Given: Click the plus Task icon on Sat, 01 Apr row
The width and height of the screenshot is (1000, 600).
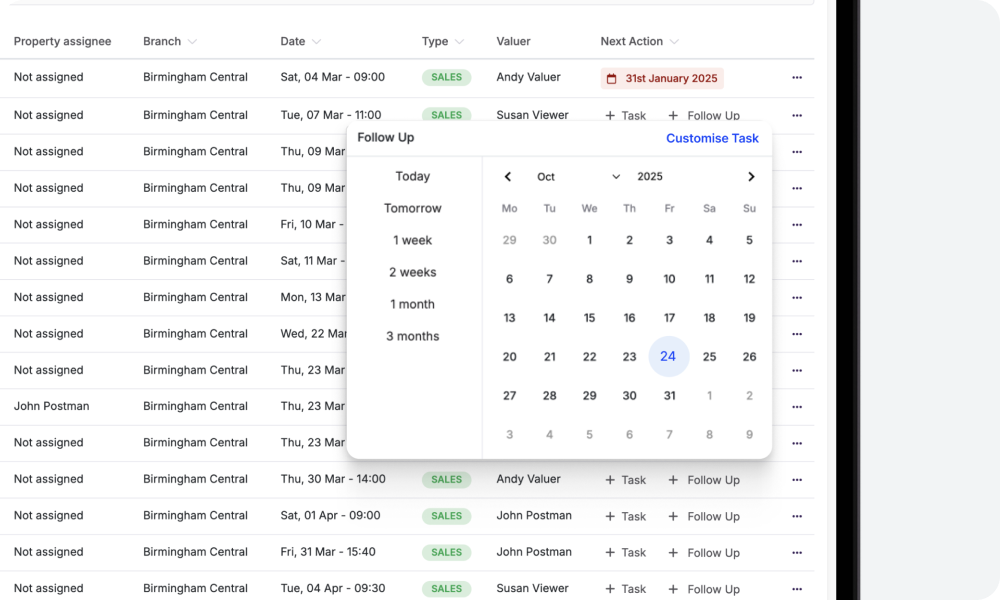Looking at the screenshot, I should pos(612,516).
